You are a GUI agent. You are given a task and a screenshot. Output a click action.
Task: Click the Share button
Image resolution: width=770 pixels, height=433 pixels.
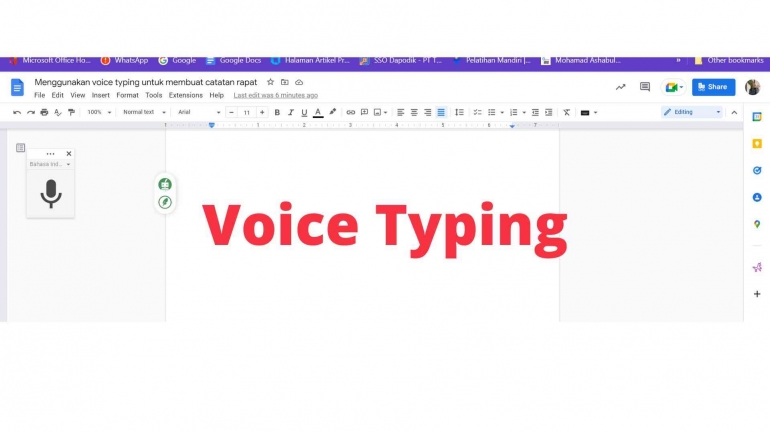click(714, 87)
